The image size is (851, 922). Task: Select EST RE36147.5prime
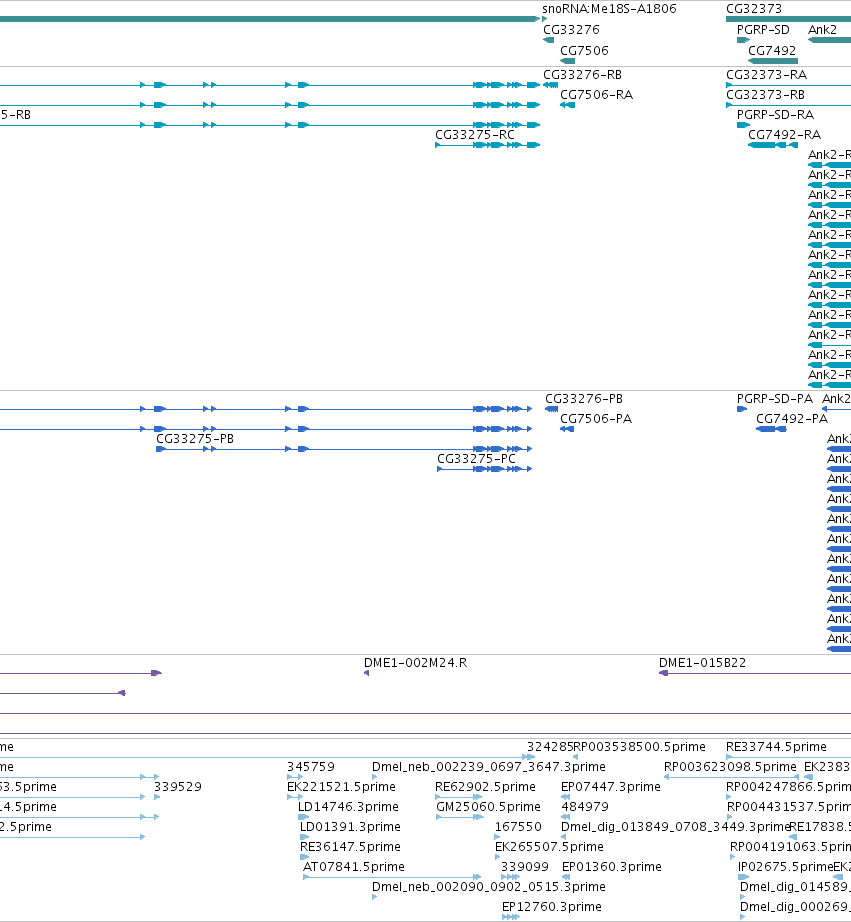(x=350, y=847)
